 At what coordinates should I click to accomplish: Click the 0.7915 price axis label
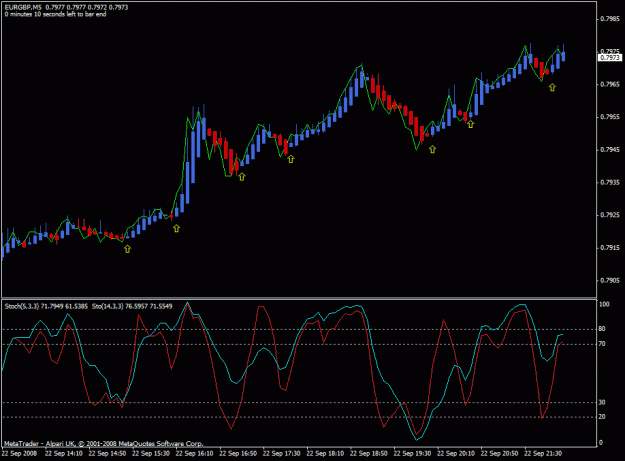610,248
